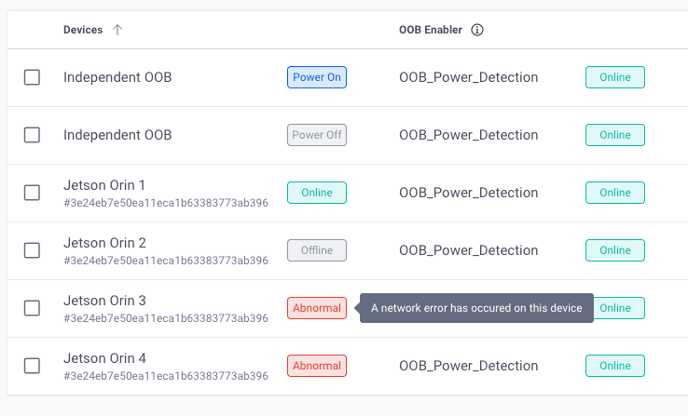Click OOB_Power_Detection in Jetson Orin 2 row
Viewport: 688px width, 416px height.
click(468, 250)
